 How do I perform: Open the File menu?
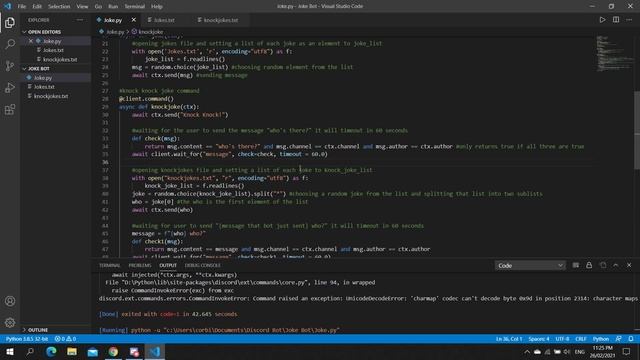point(22,7)
